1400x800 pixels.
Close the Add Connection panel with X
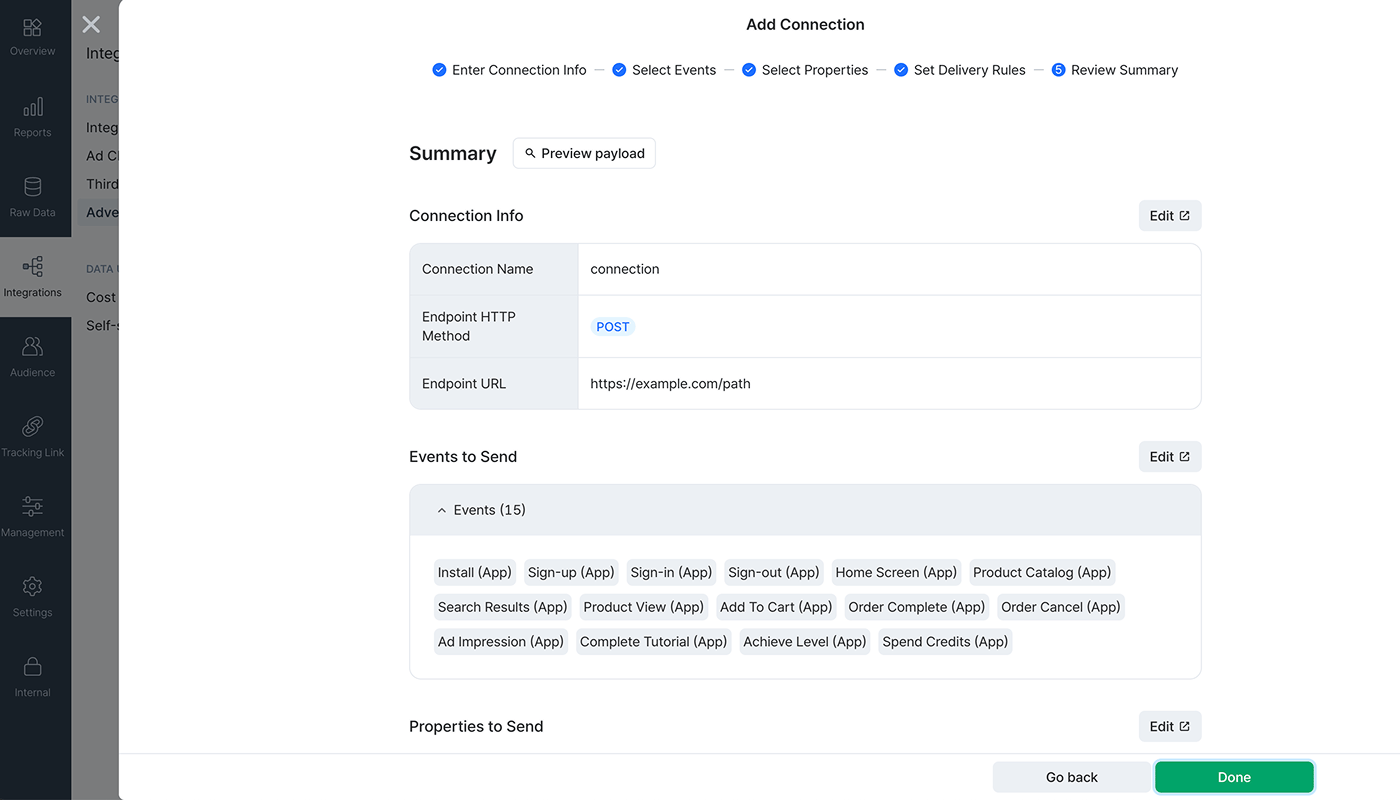[91, 24]
